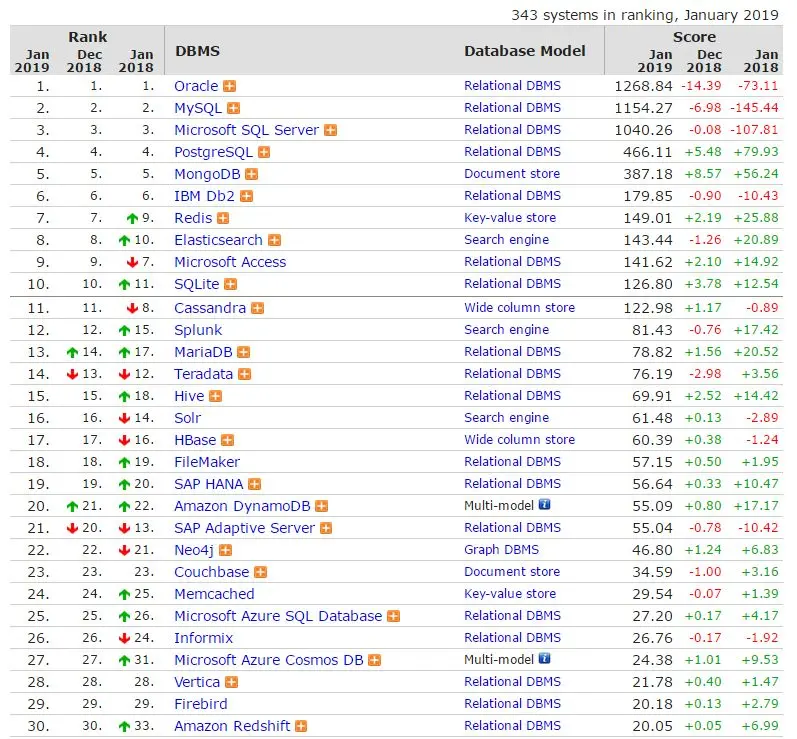Screen dimensions: 797x739
Task: Click the plus icon beside Couchbase
Action: tap(261, 572)
